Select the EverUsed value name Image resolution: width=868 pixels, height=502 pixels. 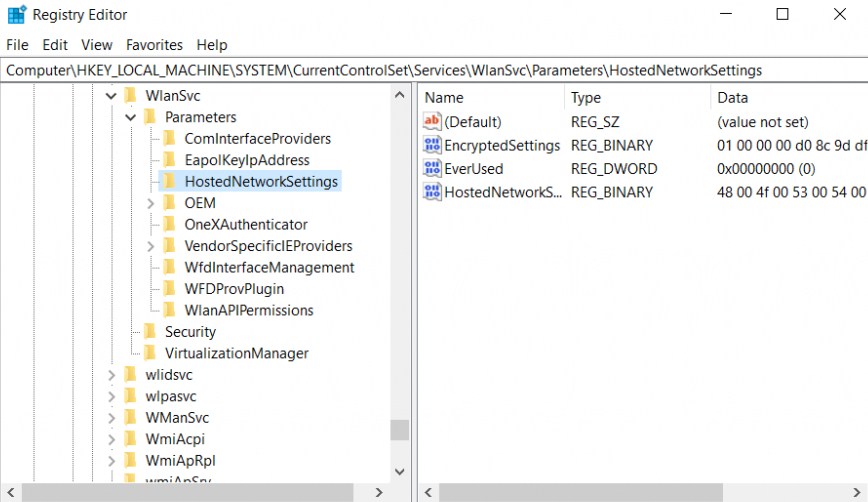[474, 169]
